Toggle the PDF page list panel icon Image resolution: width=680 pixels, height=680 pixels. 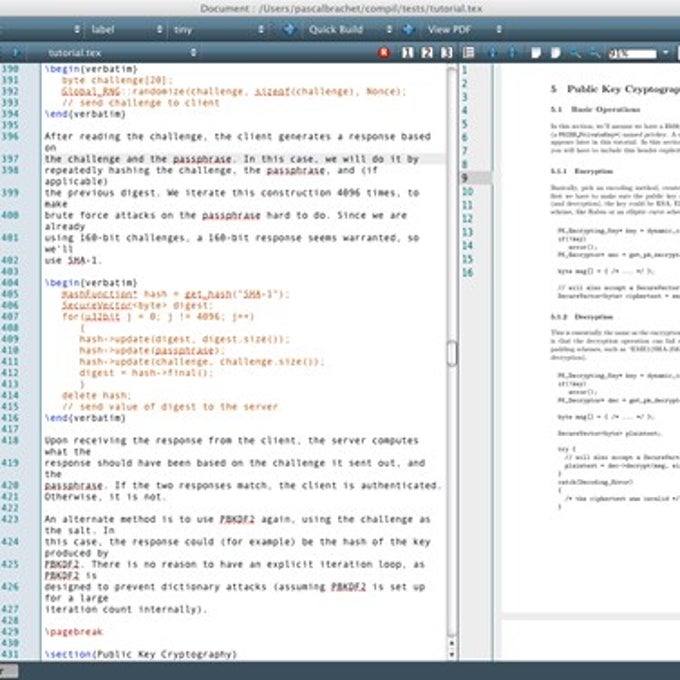[468, 53]
